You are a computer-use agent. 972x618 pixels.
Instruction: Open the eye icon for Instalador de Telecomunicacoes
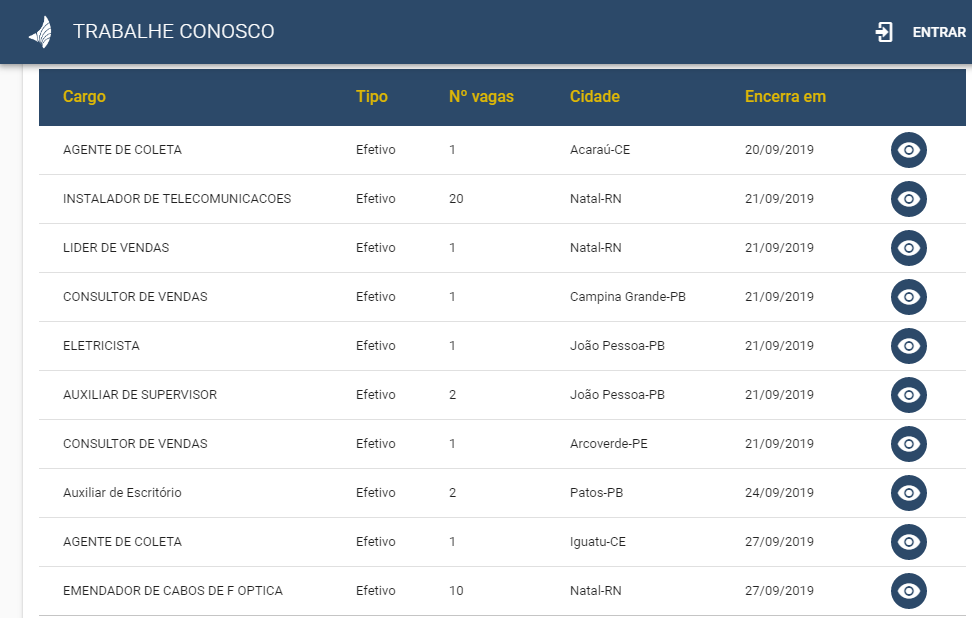point(908,199)
